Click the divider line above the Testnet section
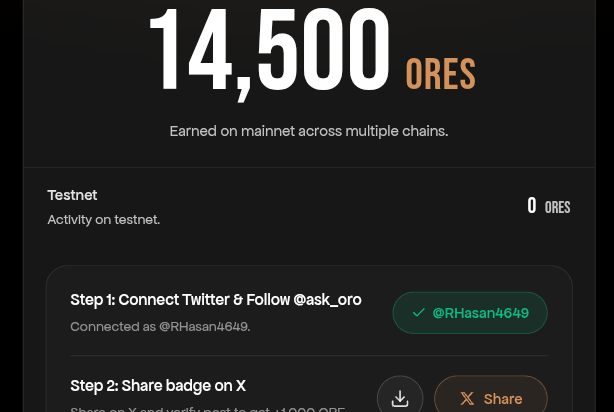This screenshot has height=412, width=614. click(309, 168)
